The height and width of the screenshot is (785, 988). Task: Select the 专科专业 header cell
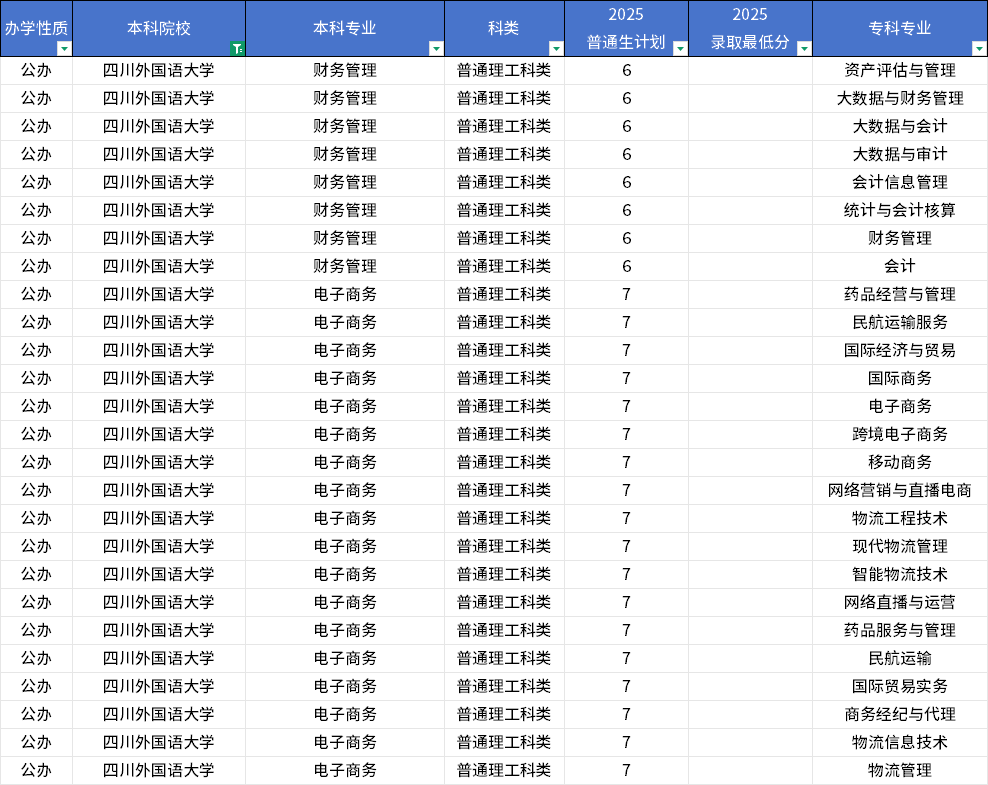point(900,28)
